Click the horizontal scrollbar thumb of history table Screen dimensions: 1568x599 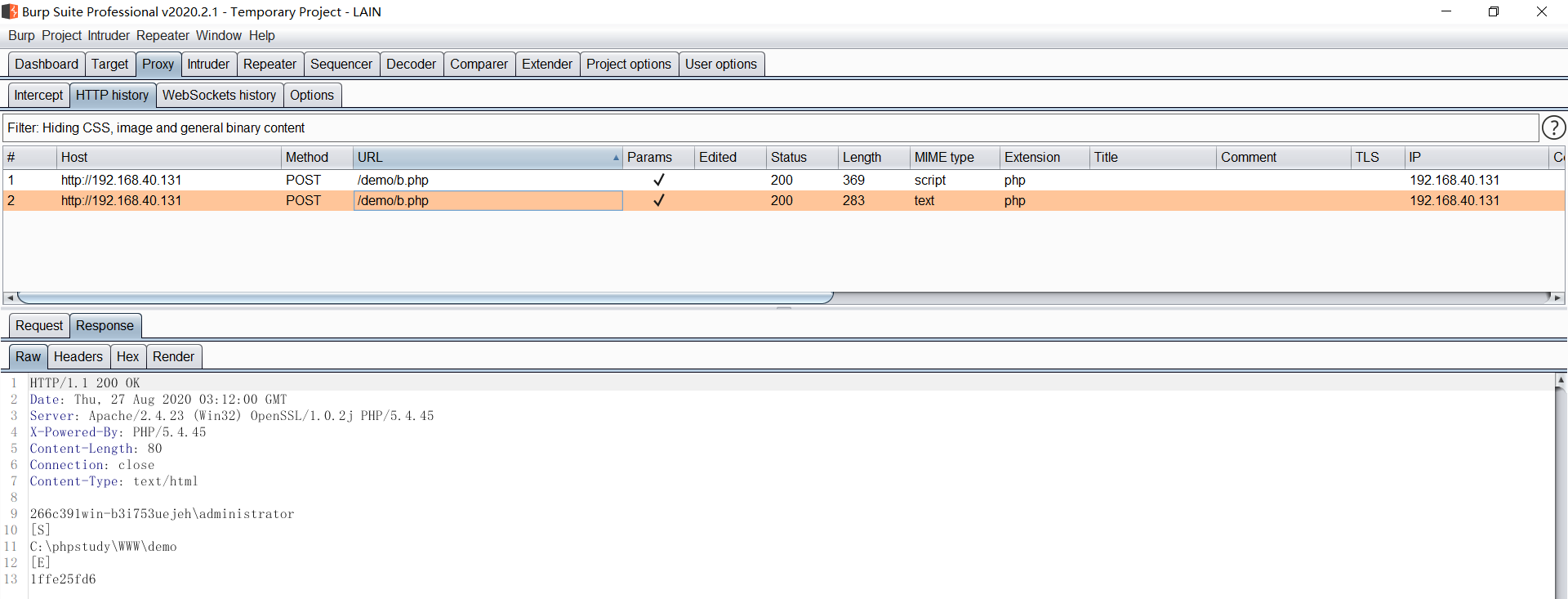pyautogui.click(x=425, y=298)
